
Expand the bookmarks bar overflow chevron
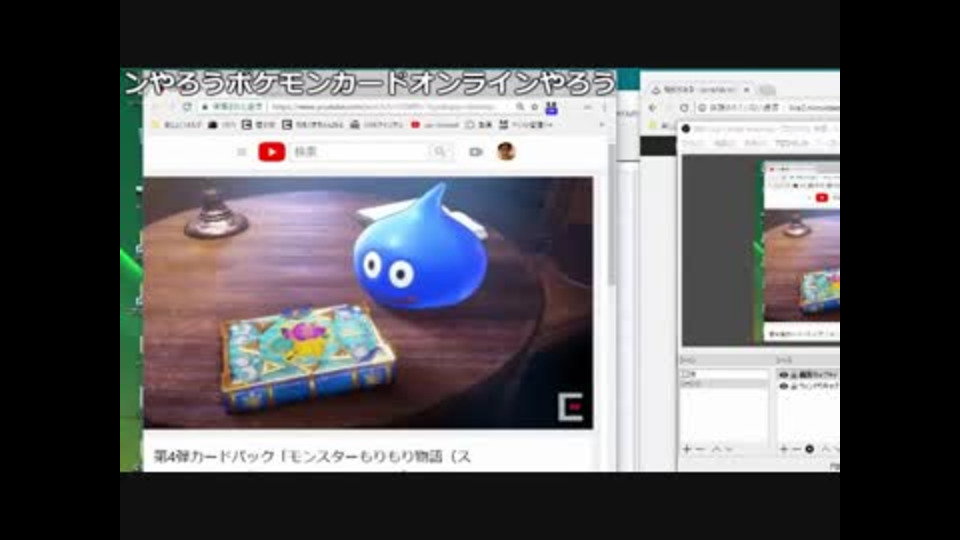coord(601,125)
